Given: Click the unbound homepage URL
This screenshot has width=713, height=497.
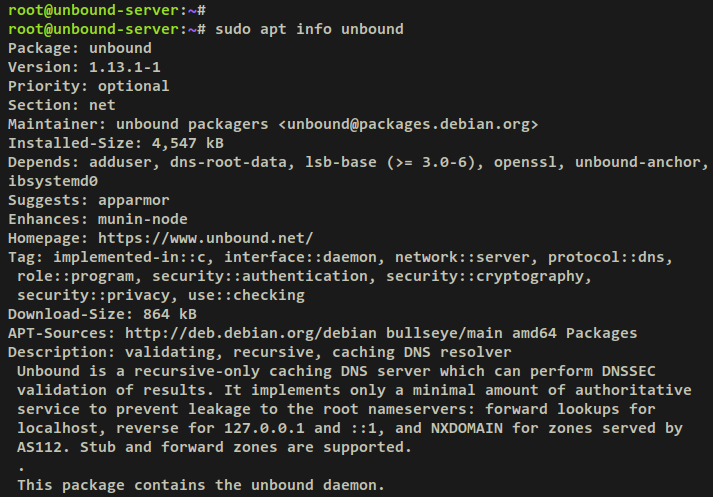Looking at the screenshot, I should [206, 238].
